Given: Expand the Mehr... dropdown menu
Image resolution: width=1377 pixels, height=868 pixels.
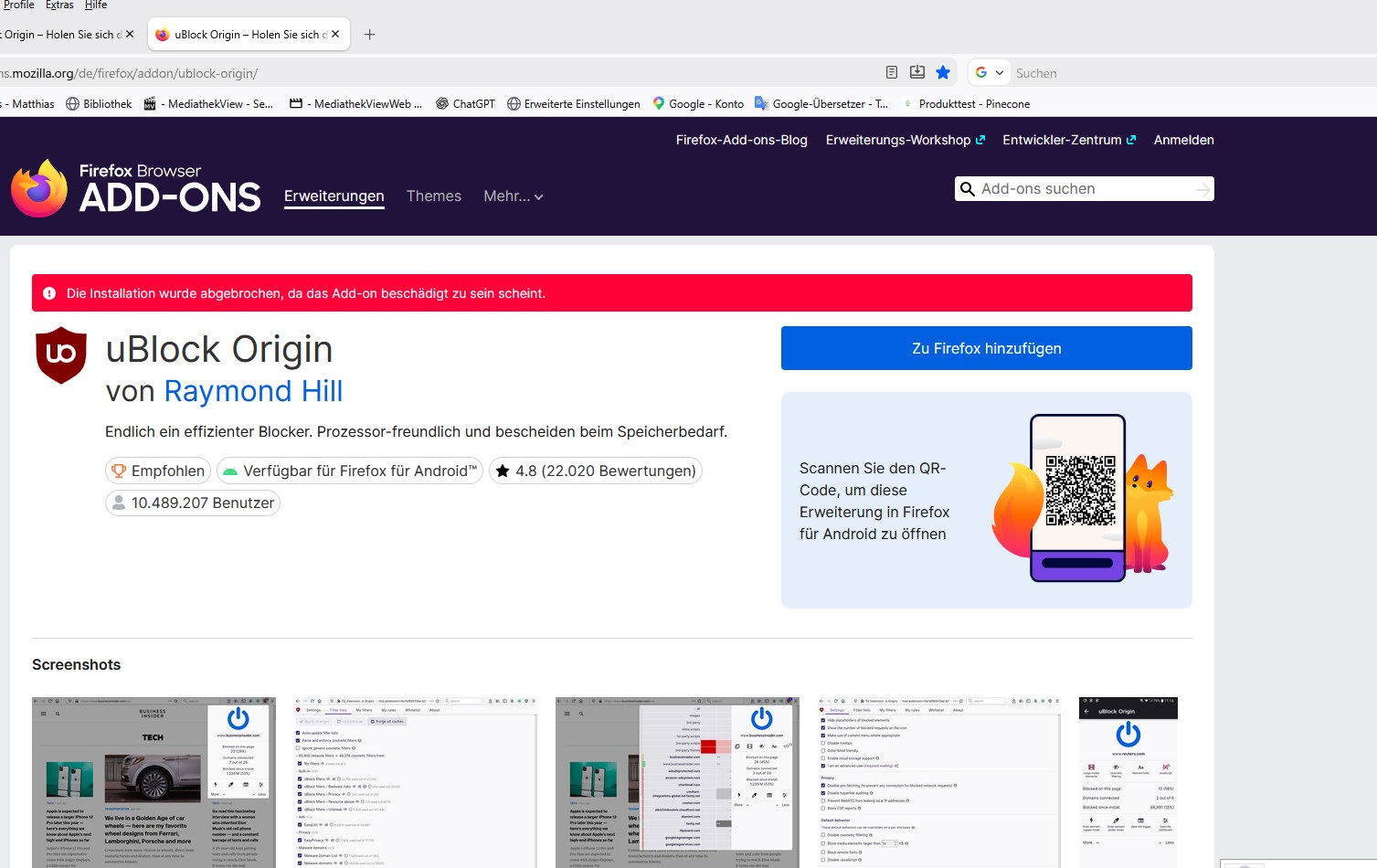Looking at the screenshot, I should pos(514,196).
